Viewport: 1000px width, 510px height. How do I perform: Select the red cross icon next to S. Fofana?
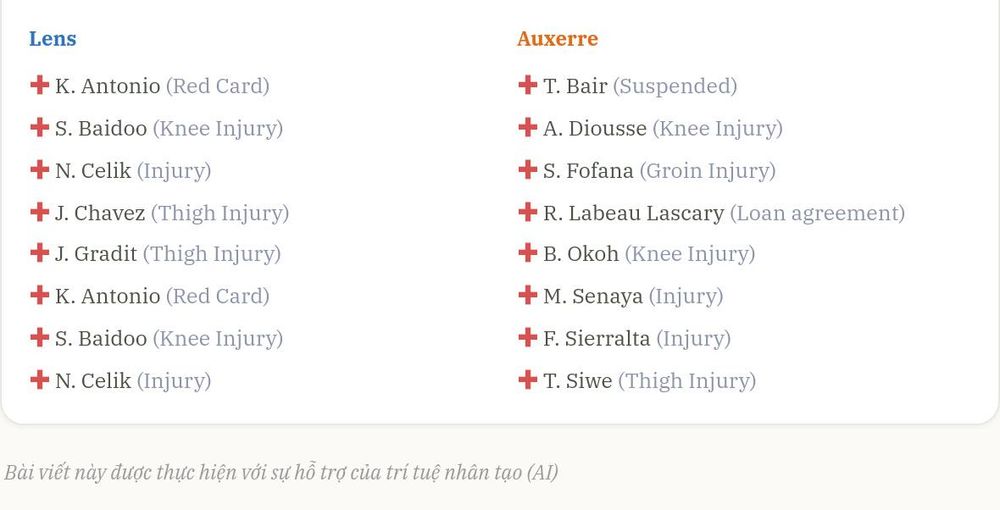527,170
